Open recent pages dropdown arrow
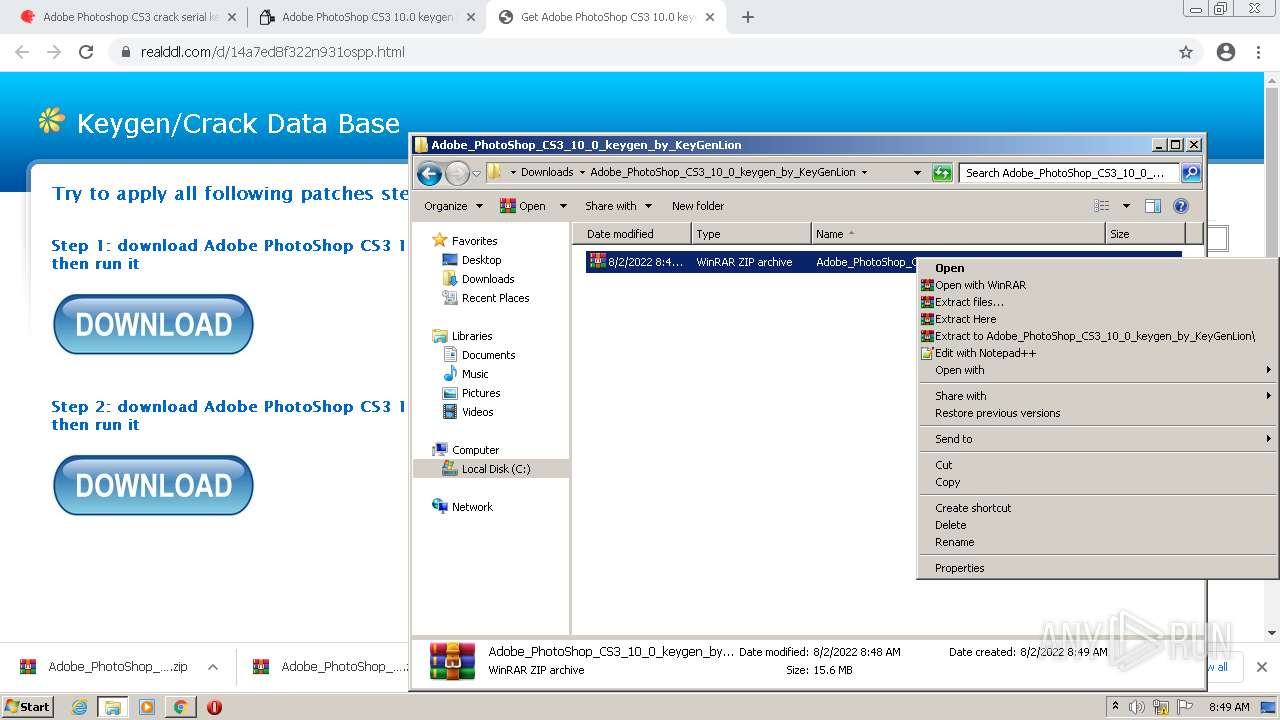This screenshot has width=1280, height=720. (477, 173)
